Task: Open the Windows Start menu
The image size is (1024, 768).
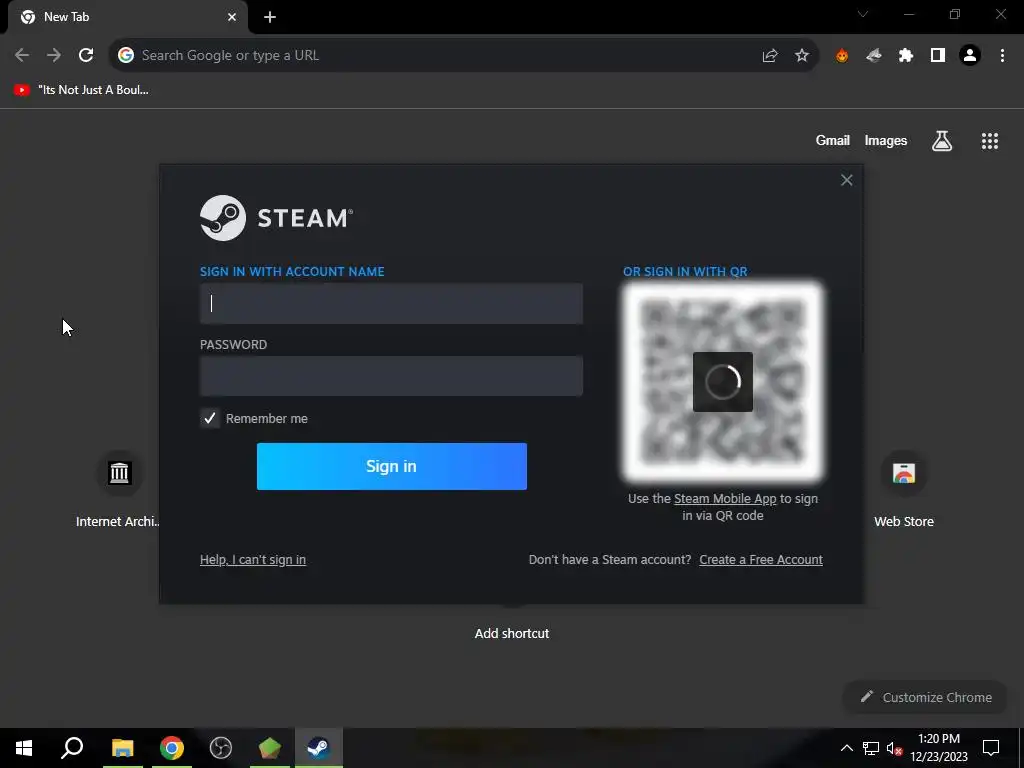Action: pyautogui.click(x=24, y=748)
